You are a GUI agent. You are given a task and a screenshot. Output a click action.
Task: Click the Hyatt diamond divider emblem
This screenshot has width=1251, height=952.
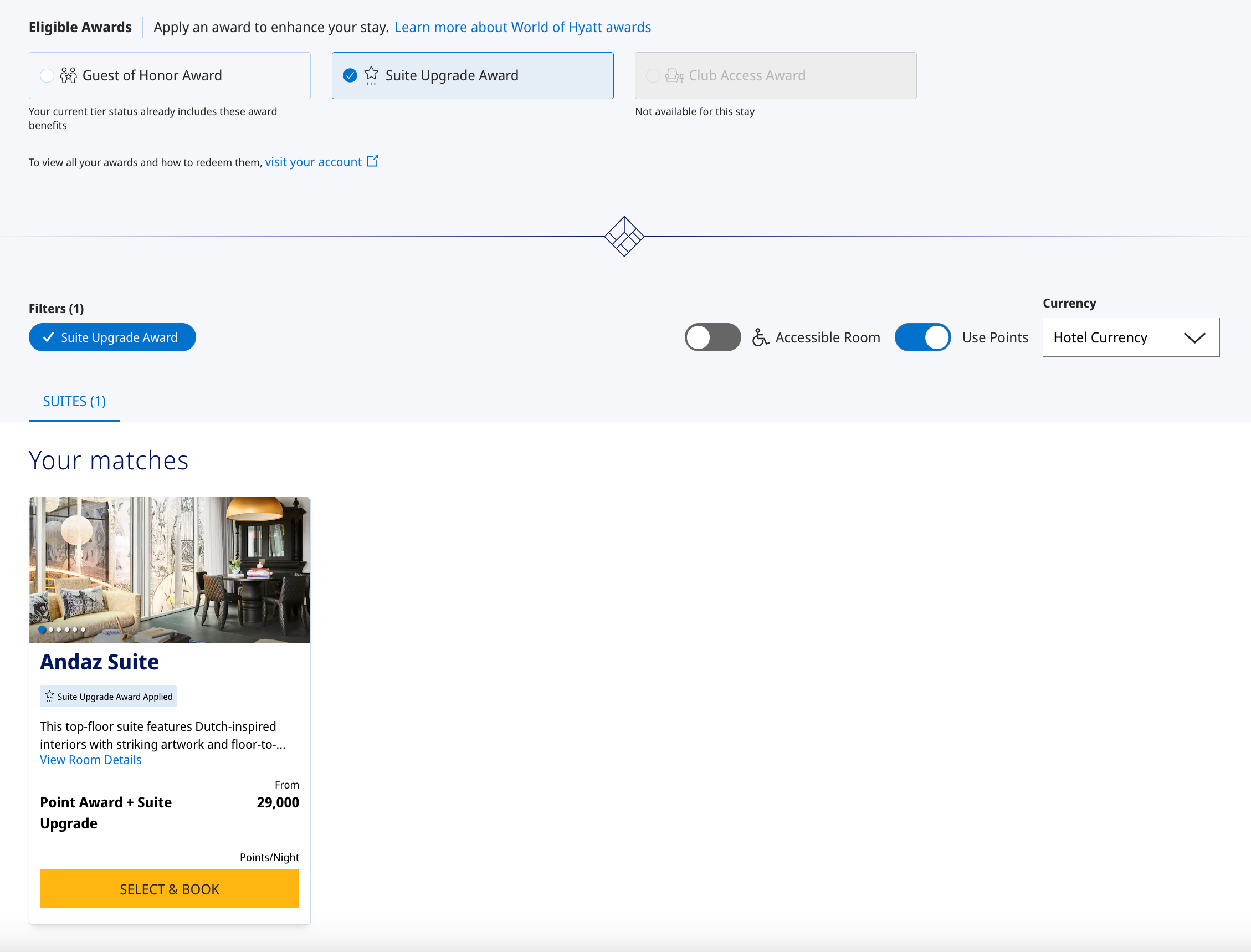pyautogui.click(x=624, y=236)
